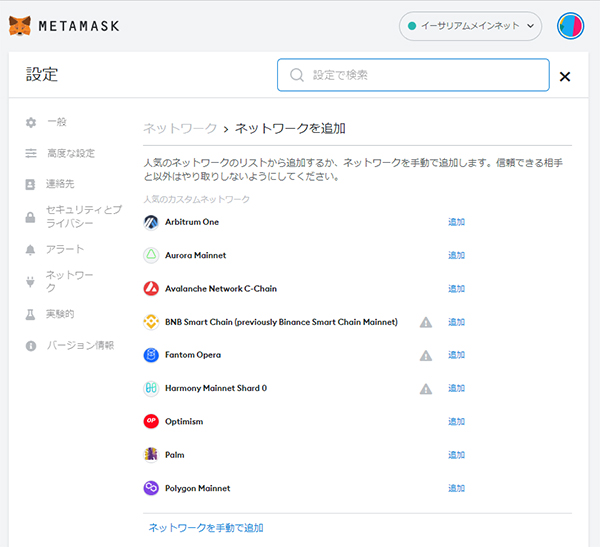Open the network selector dropdown
Image resolution: width=600 pixels, height=547 pixels.
[x=470, y=26]
